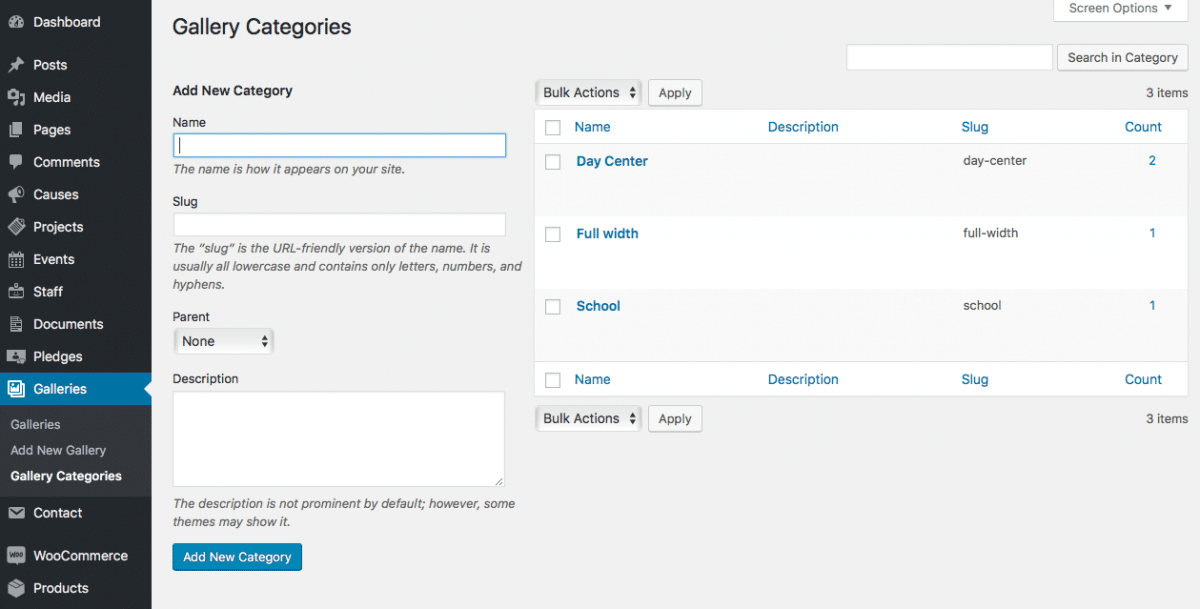The image size is (1200, 609).
Task: Expand the Screen Options panel
Action: click(x=1119, y=9)
